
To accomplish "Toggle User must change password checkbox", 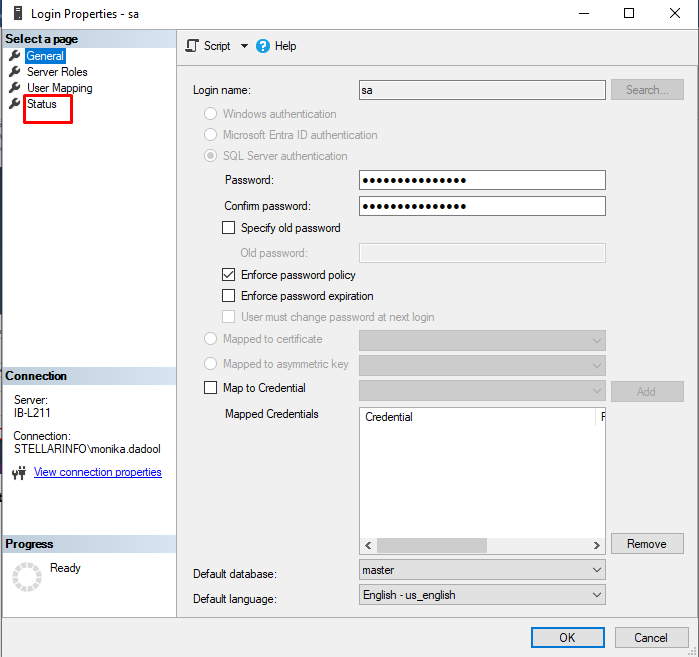I will [x=229, y=317].
